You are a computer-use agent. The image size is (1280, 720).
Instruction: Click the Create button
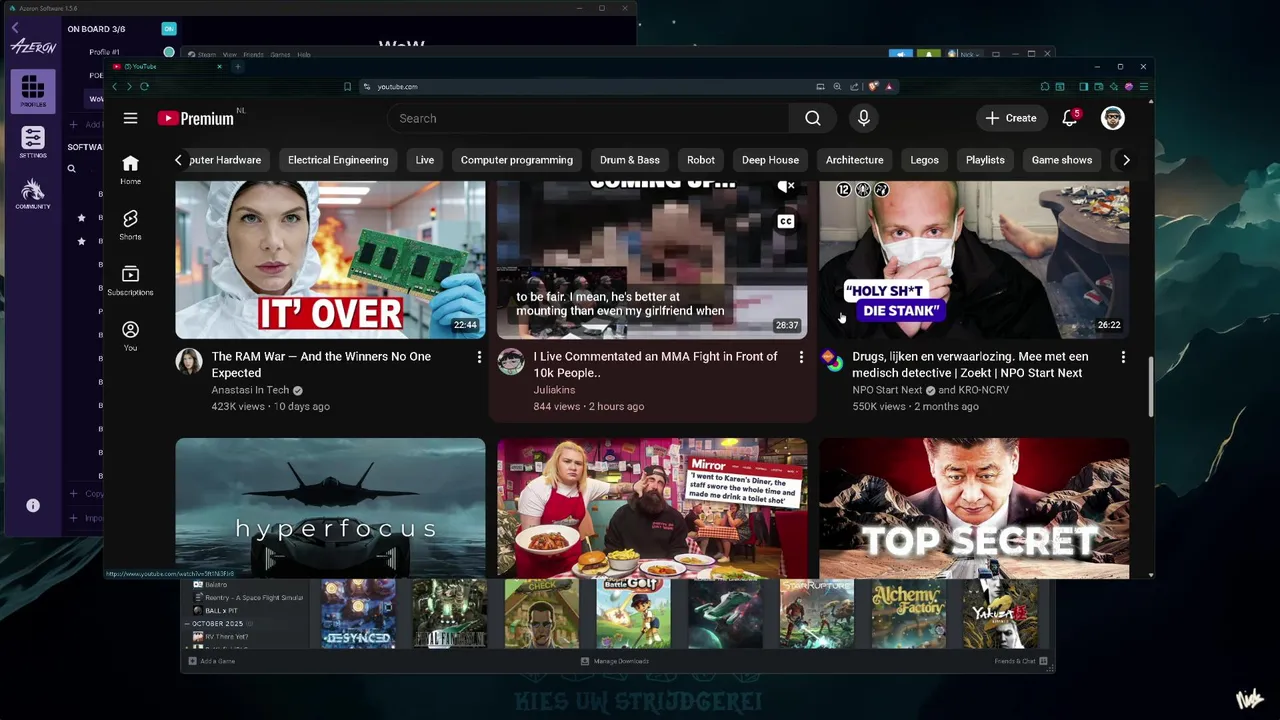point(1011,118)
